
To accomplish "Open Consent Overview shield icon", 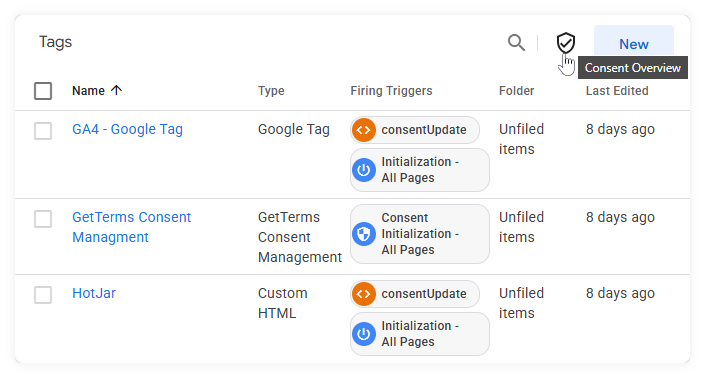I will (565, 43).
